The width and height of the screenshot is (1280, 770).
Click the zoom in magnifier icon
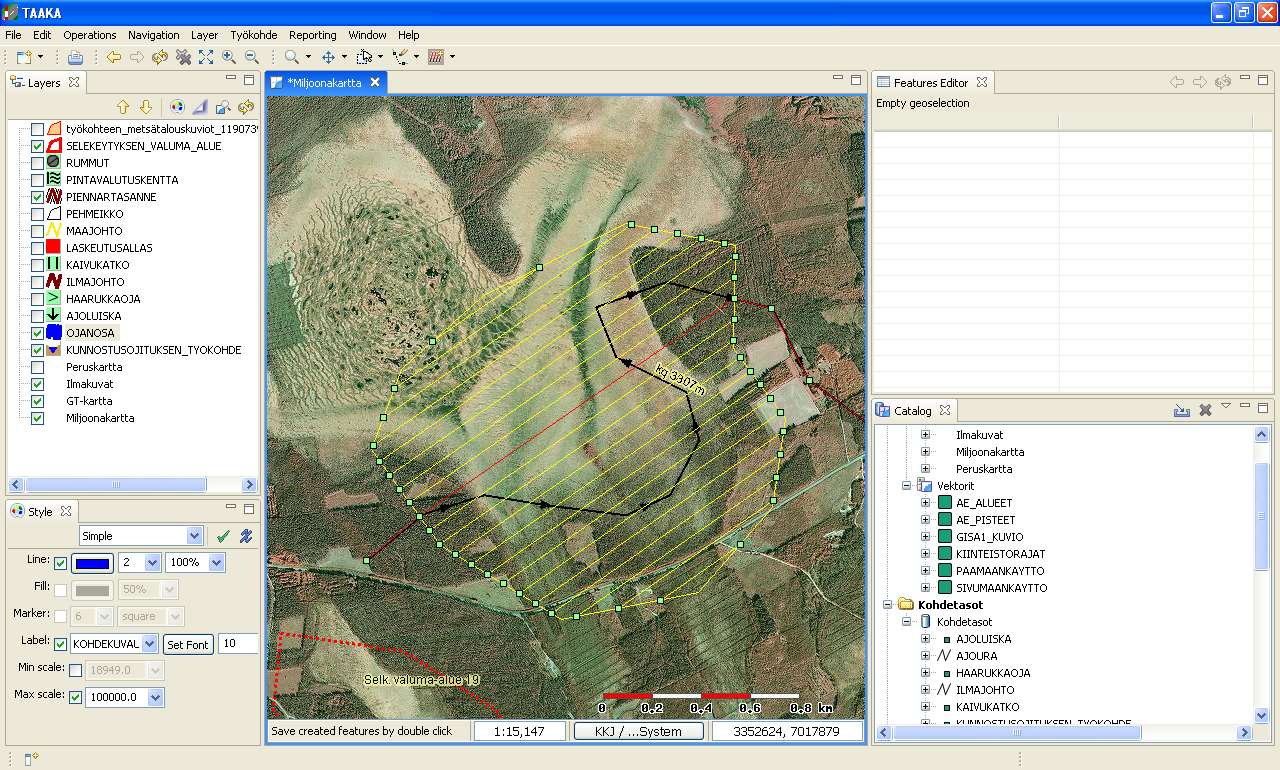coord(229,57)
